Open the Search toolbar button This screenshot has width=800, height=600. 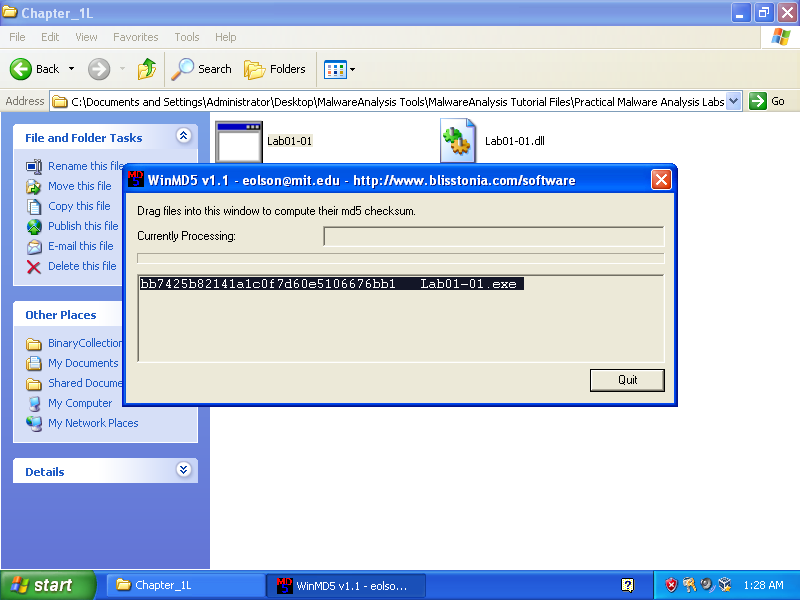[202, 69]
